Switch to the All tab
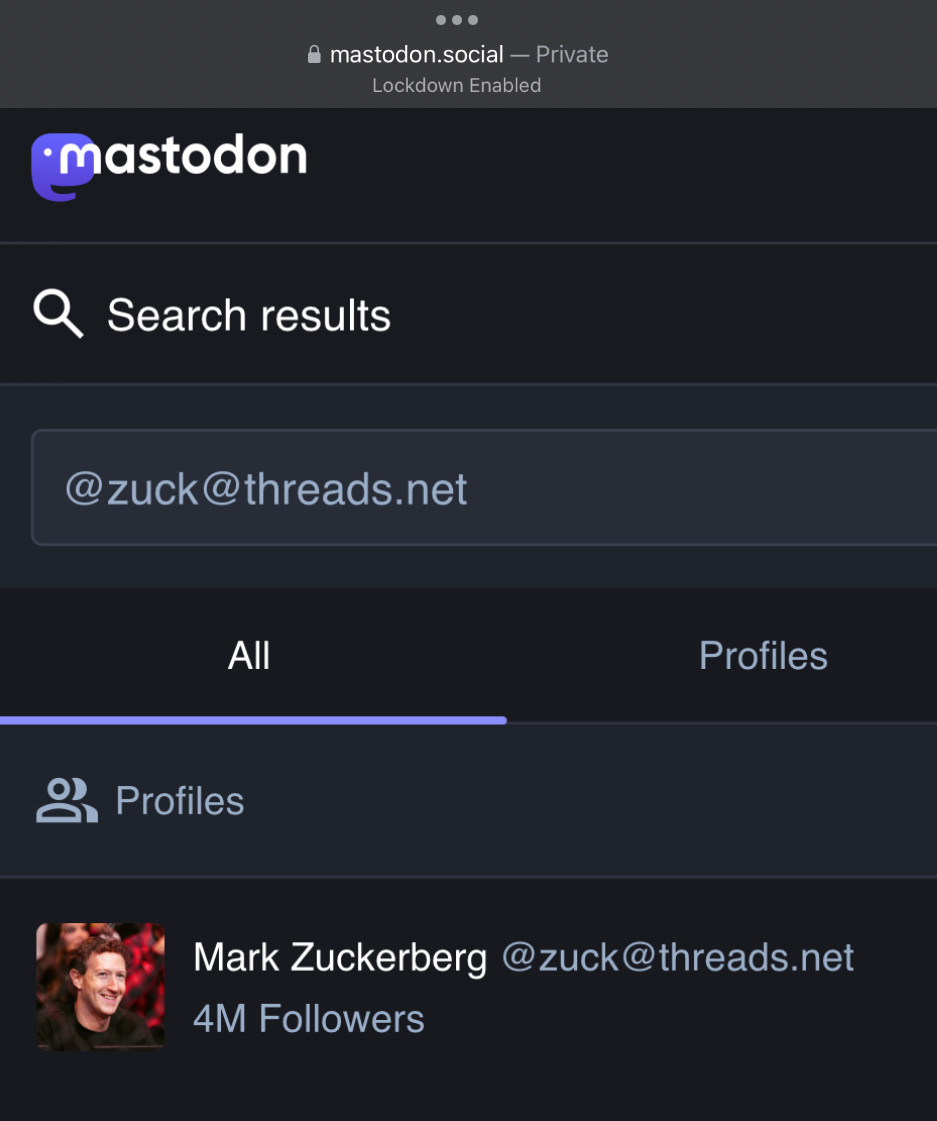The width and height of the screenshot is (937, 1121). pos(249,656)
